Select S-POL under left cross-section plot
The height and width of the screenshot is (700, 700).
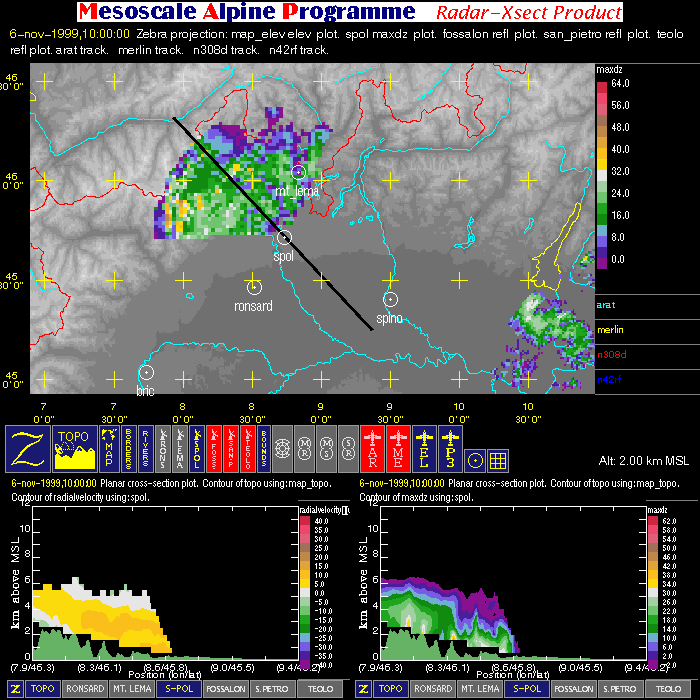coord(179,689)
